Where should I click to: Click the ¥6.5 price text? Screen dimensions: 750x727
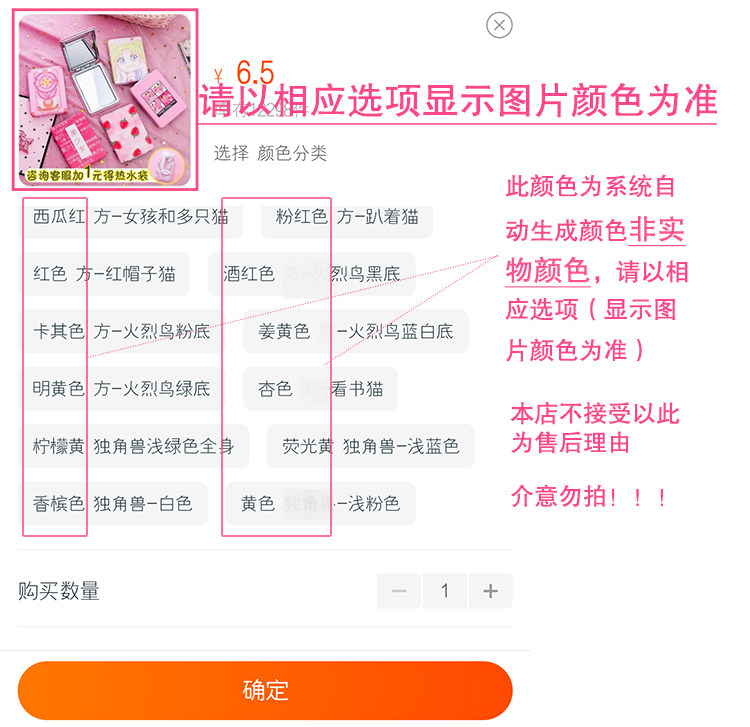click(244, 73)
